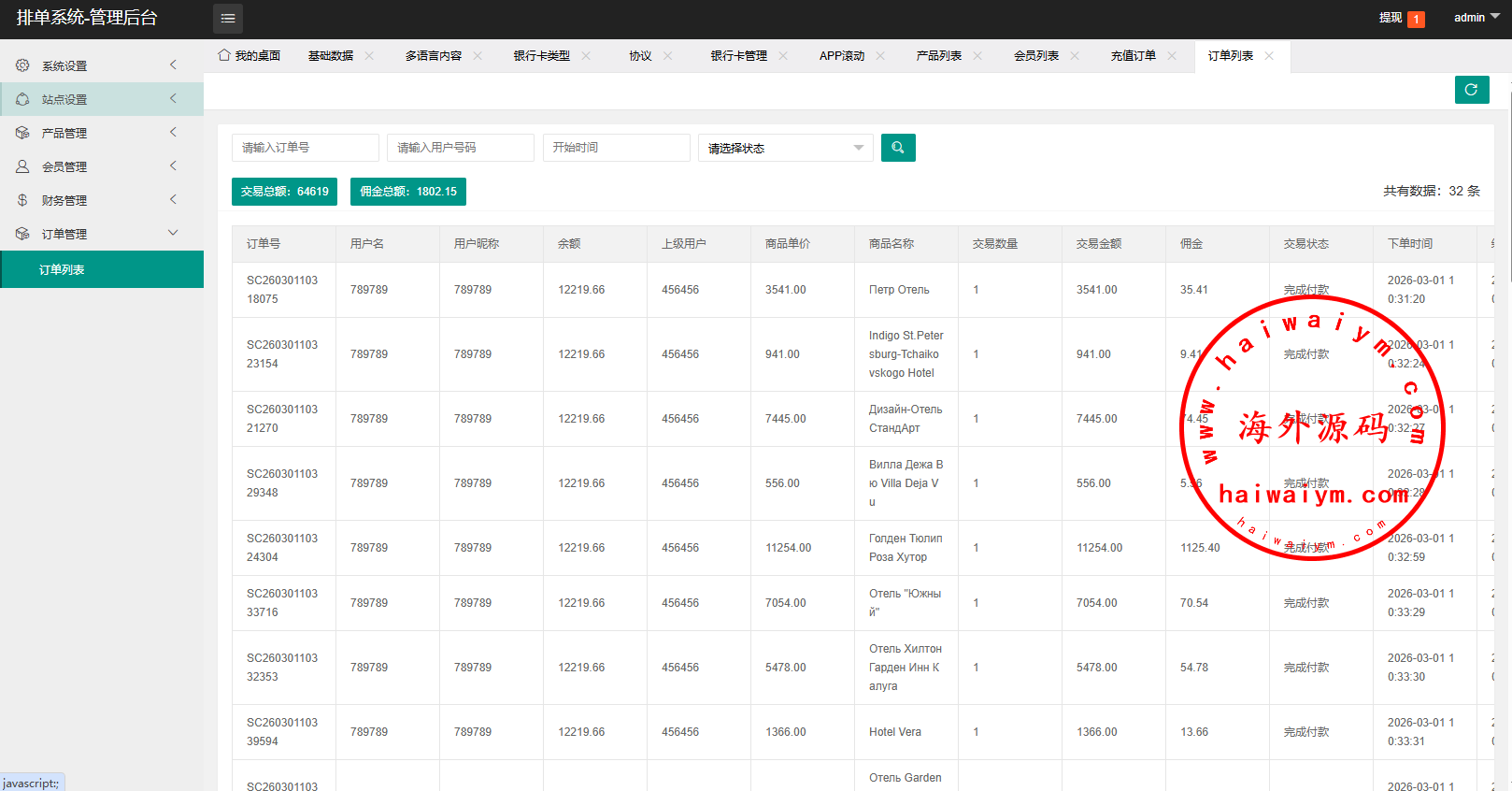Switch to the 协议 tab
Screen dimensions: 1512x791
pos(640,56)
